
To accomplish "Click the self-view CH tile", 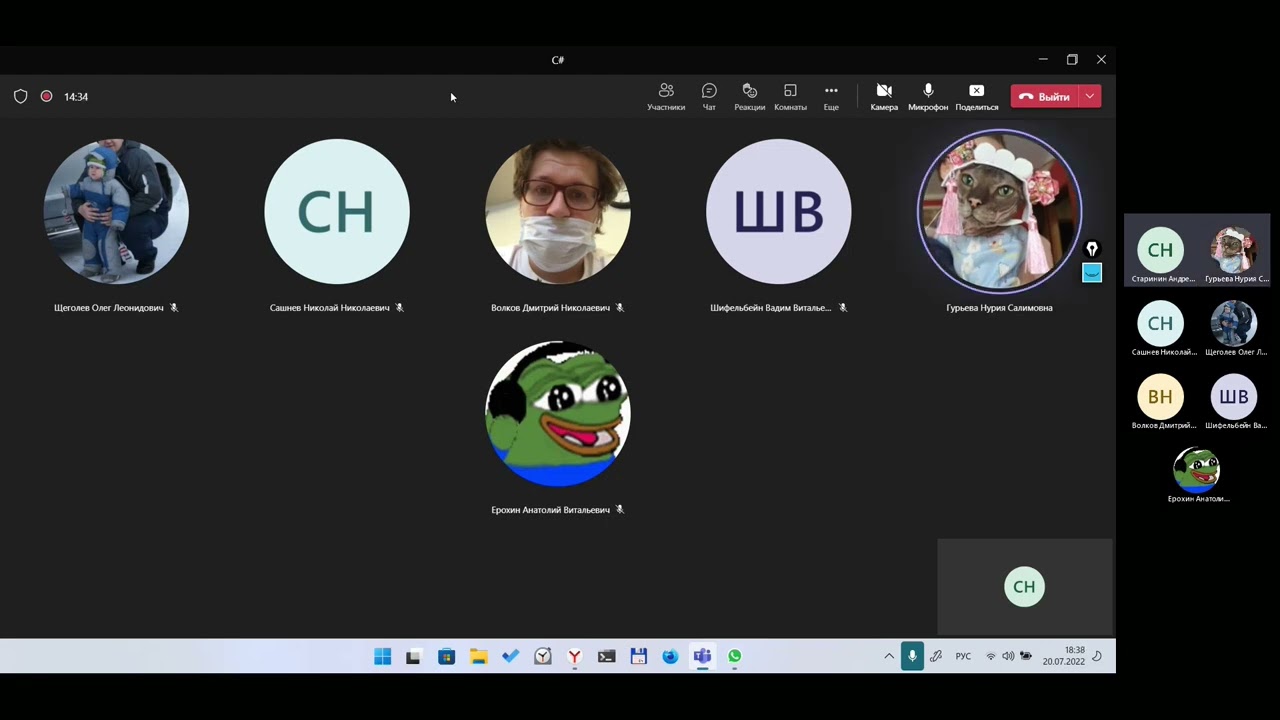I will (1024, 587).
